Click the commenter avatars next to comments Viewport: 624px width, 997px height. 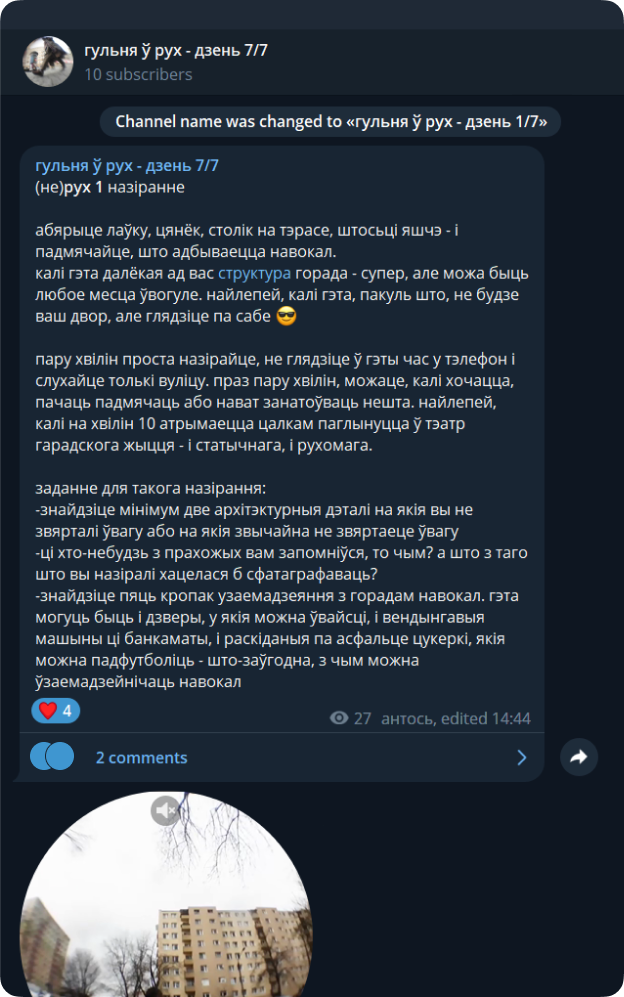pos(52,757)
